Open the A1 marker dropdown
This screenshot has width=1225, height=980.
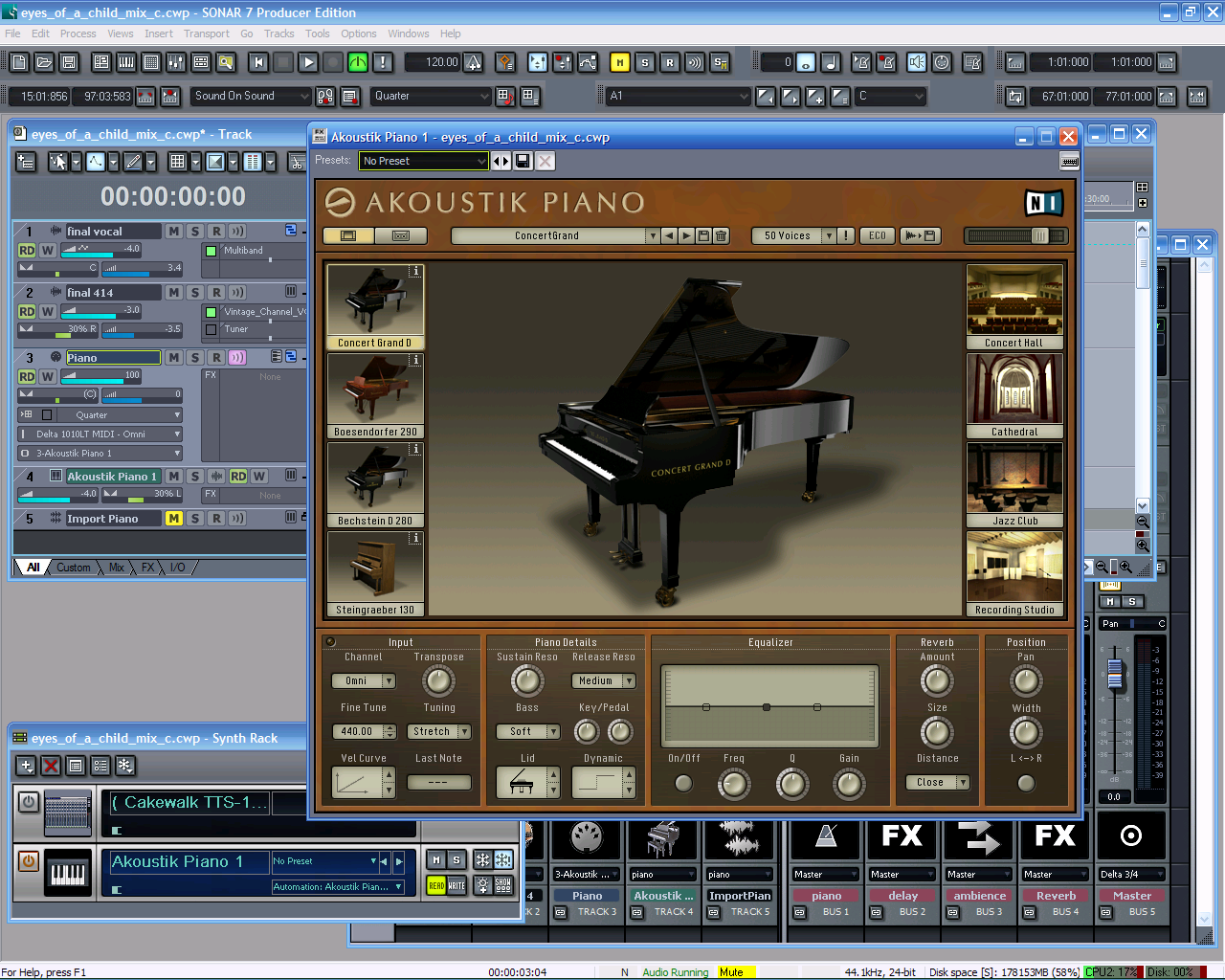[x=678, y=96]
